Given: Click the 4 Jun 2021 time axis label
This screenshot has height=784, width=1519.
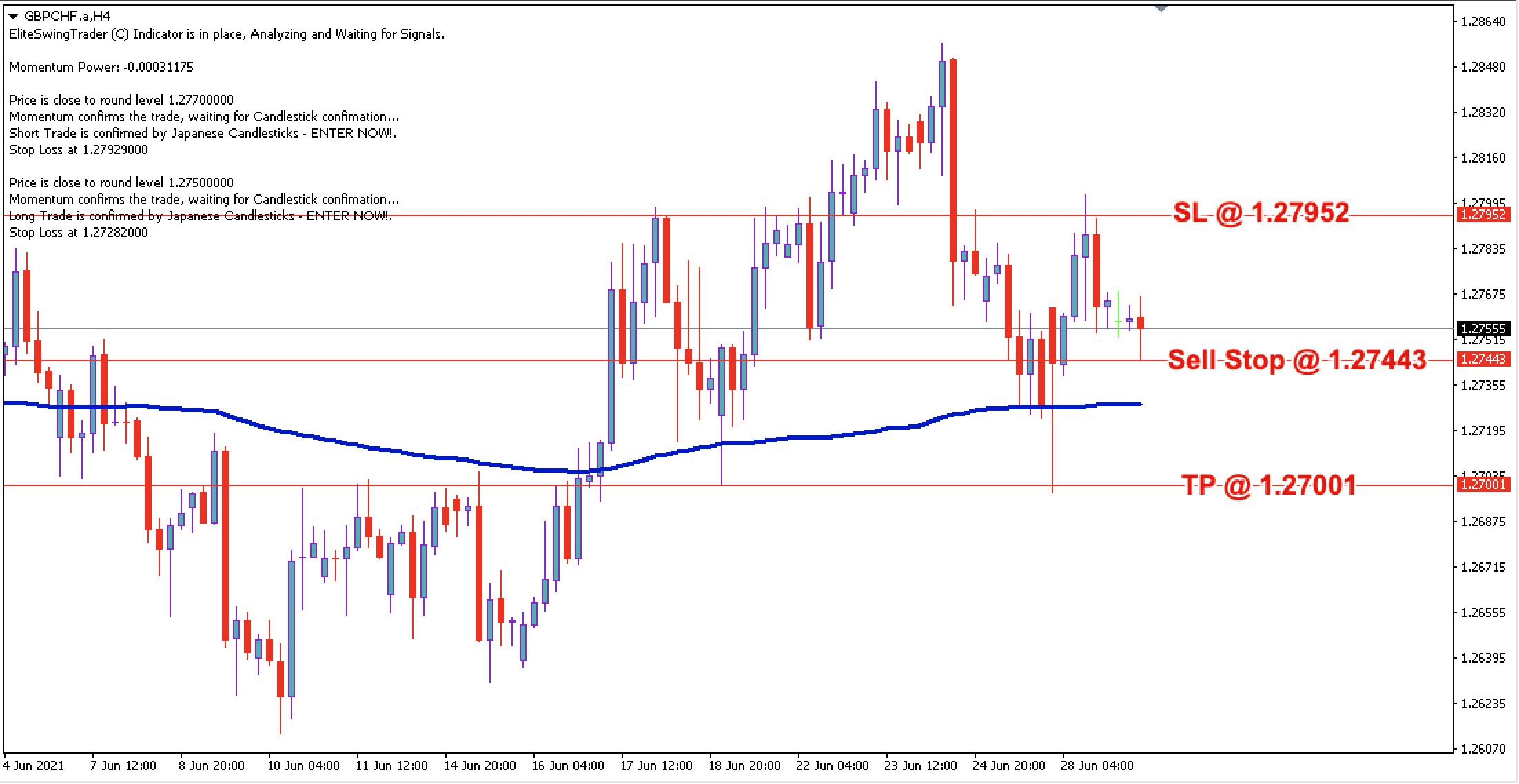Looking at the screenshot, I should (x=32, y=765).
